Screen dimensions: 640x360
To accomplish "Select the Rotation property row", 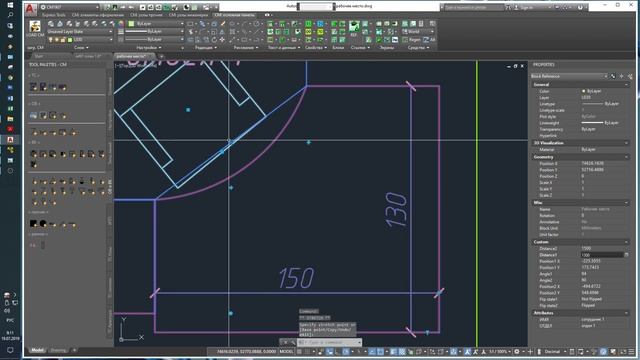I will (x=580, y=216).
